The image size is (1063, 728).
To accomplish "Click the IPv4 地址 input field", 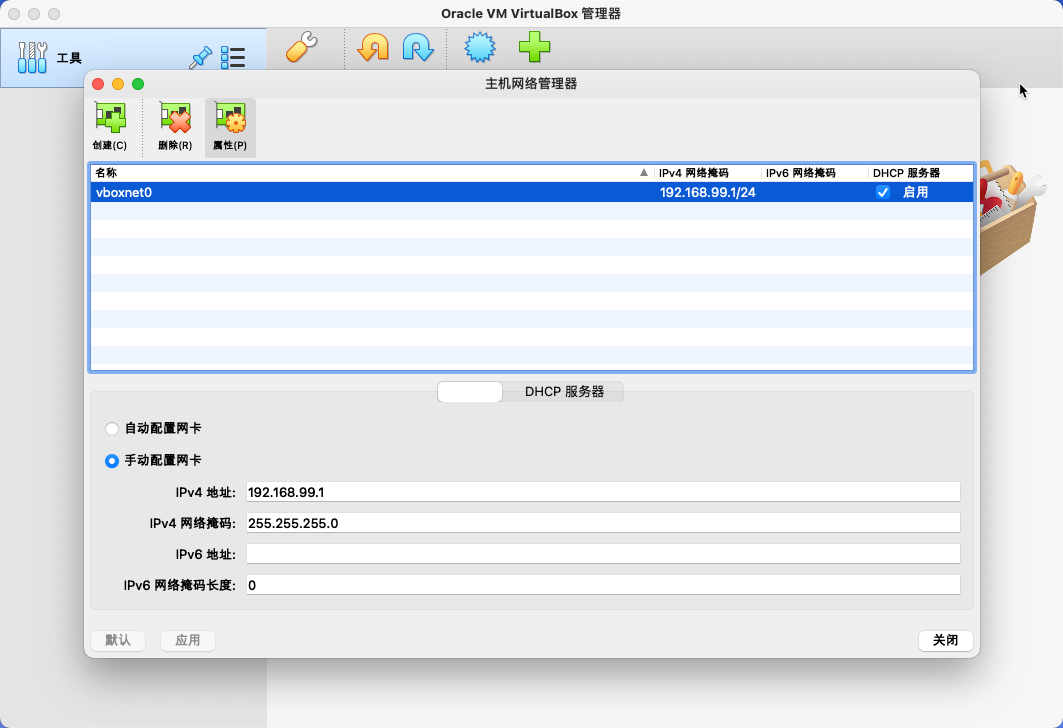I will tap(603, 492).
